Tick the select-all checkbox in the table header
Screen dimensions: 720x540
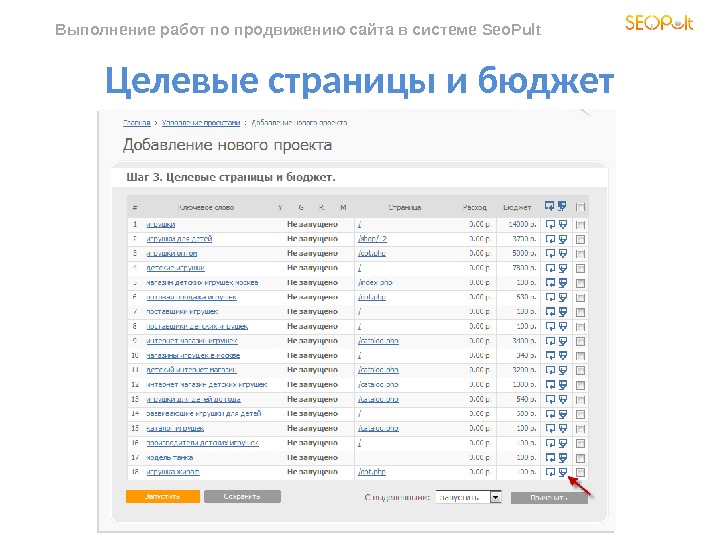[x=580, y=207]
